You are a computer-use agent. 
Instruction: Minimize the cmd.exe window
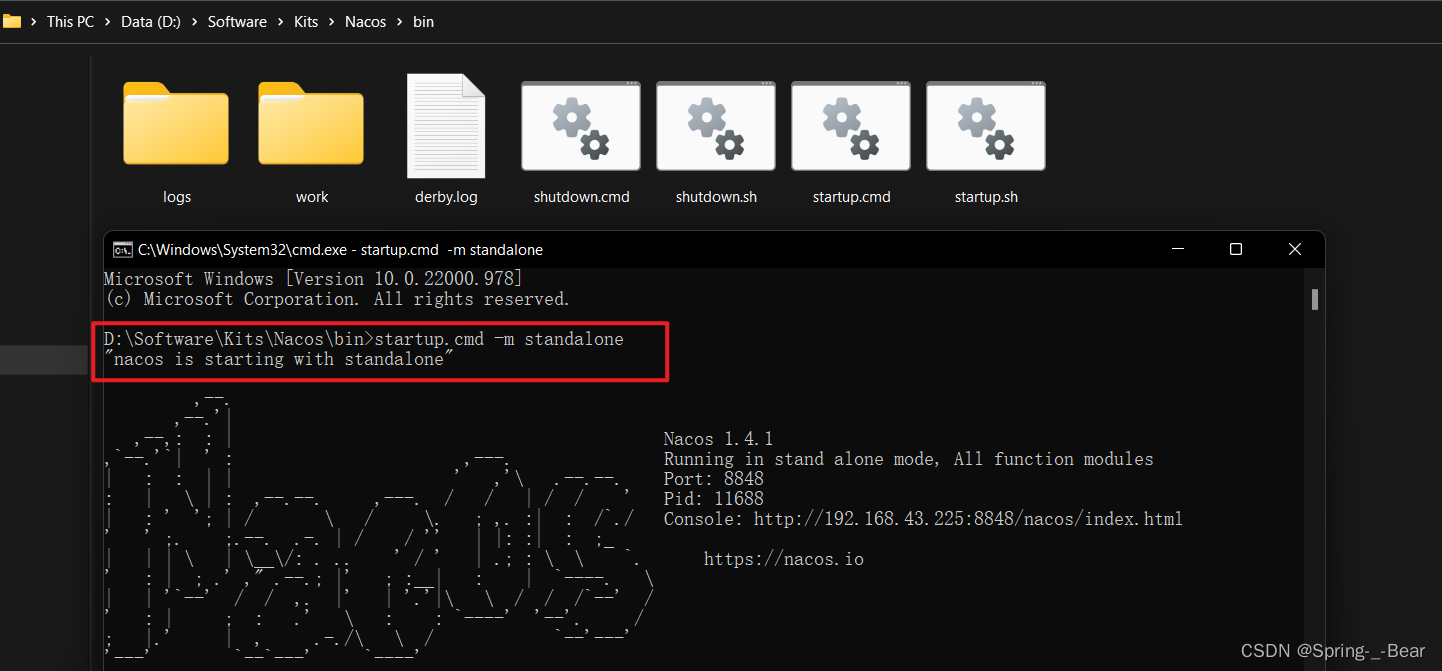[x=1177, y=249]
